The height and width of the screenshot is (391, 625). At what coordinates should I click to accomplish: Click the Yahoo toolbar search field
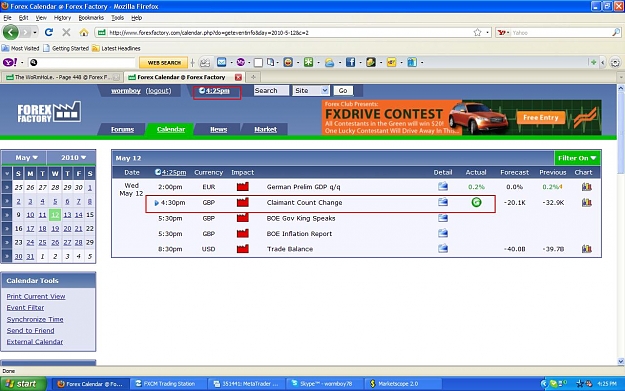tap(82, 63)
